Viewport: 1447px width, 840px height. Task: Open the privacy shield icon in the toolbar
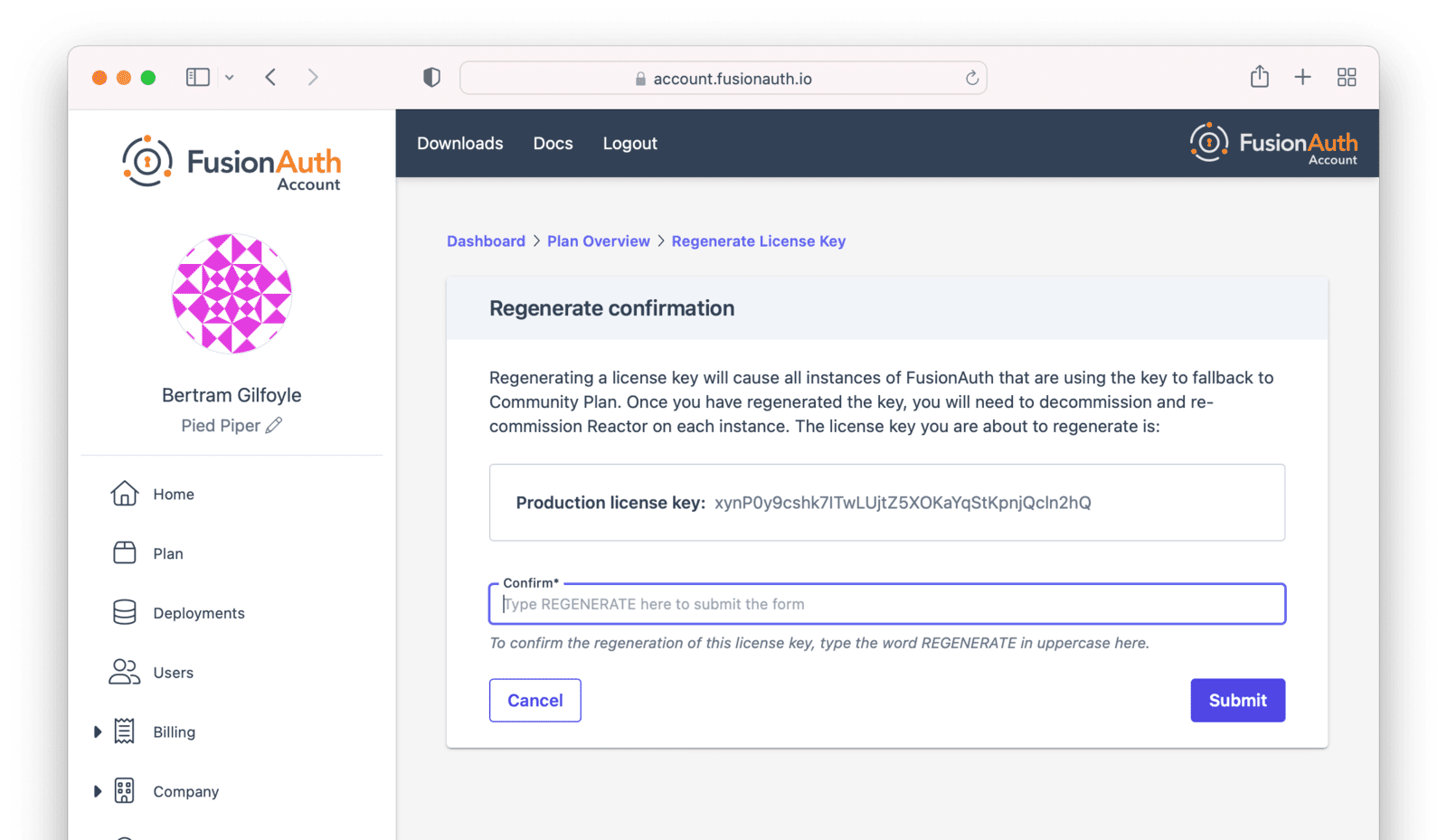431,77
